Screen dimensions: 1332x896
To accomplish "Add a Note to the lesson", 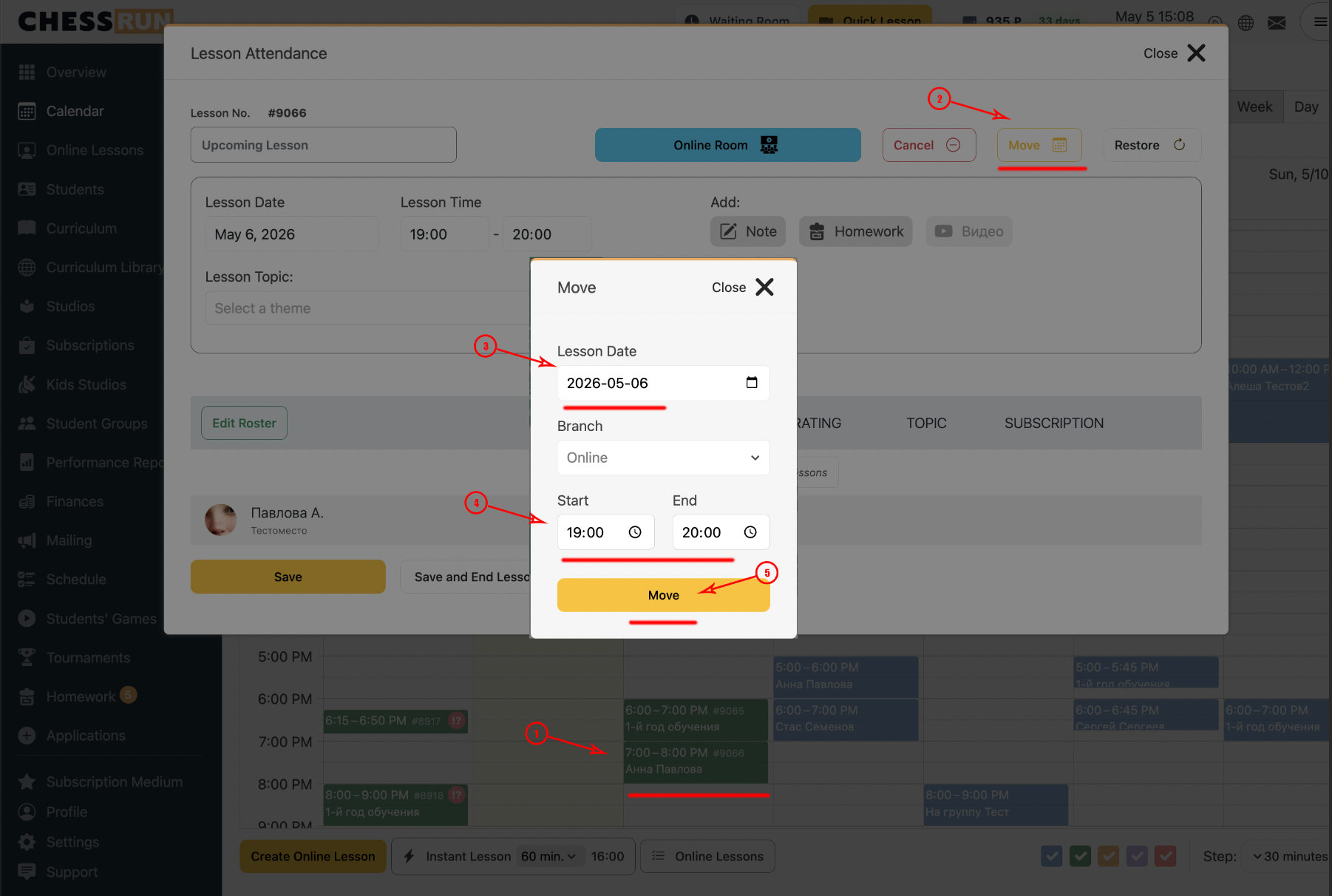I will [x=748, y=231].
